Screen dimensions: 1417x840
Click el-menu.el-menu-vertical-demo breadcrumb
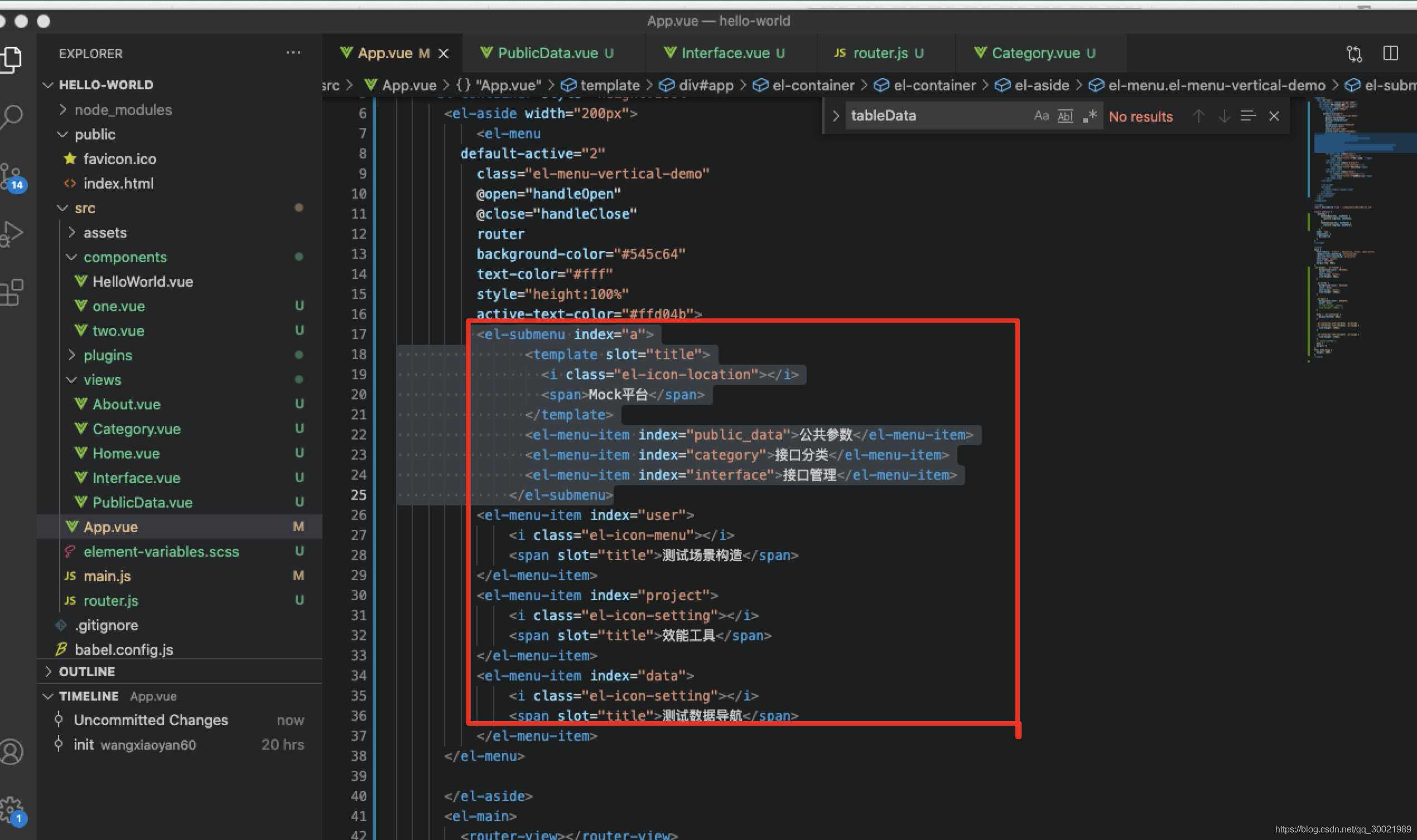click(x=1207, y=85)
